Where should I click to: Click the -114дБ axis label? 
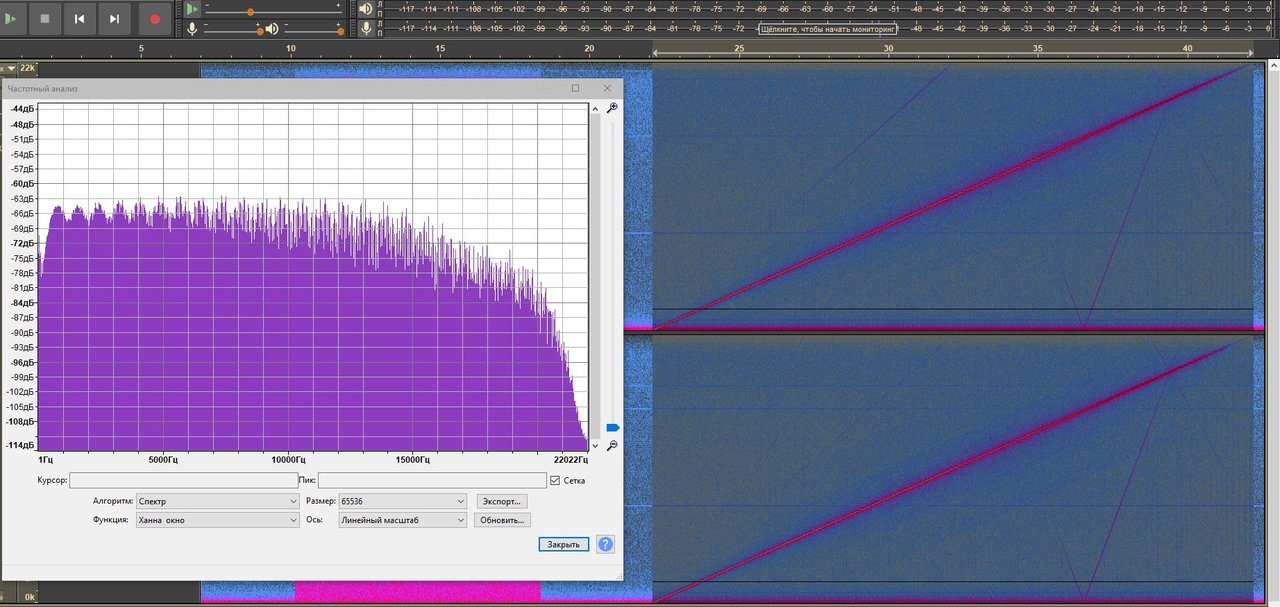tap(20, 445)
